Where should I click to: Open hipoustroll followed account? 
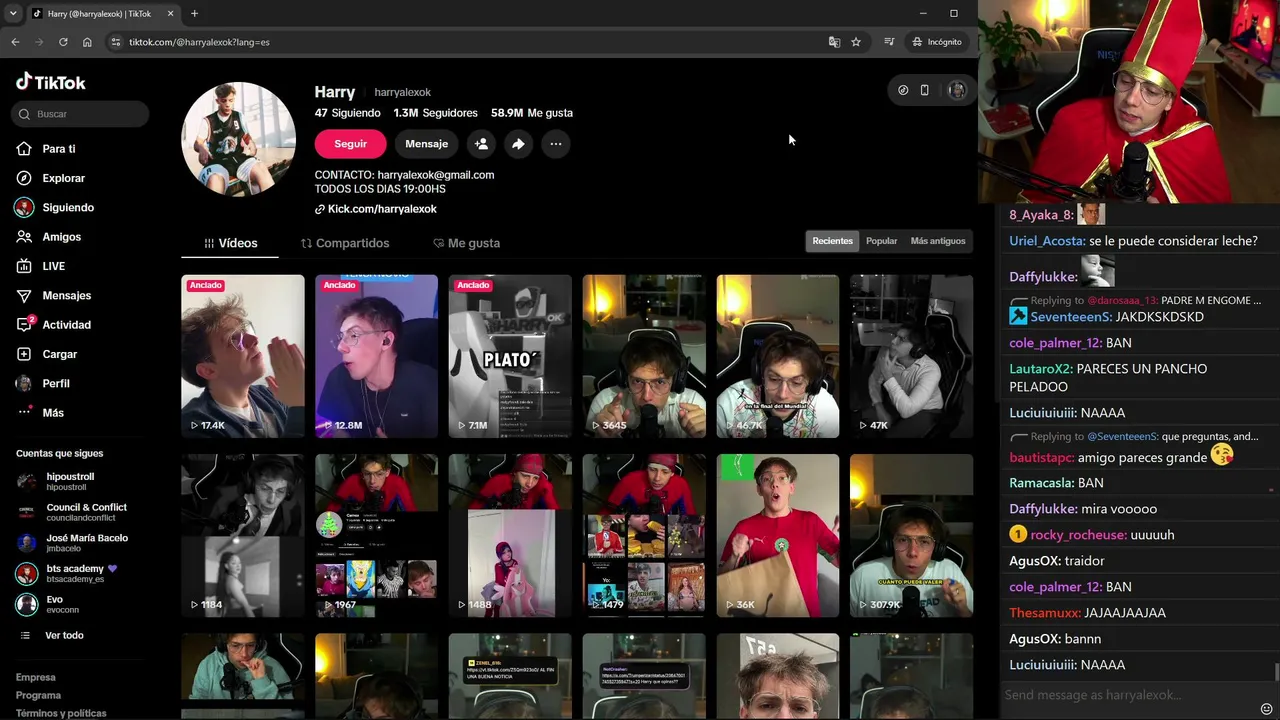pyautogui.click(x=70, y=480)
